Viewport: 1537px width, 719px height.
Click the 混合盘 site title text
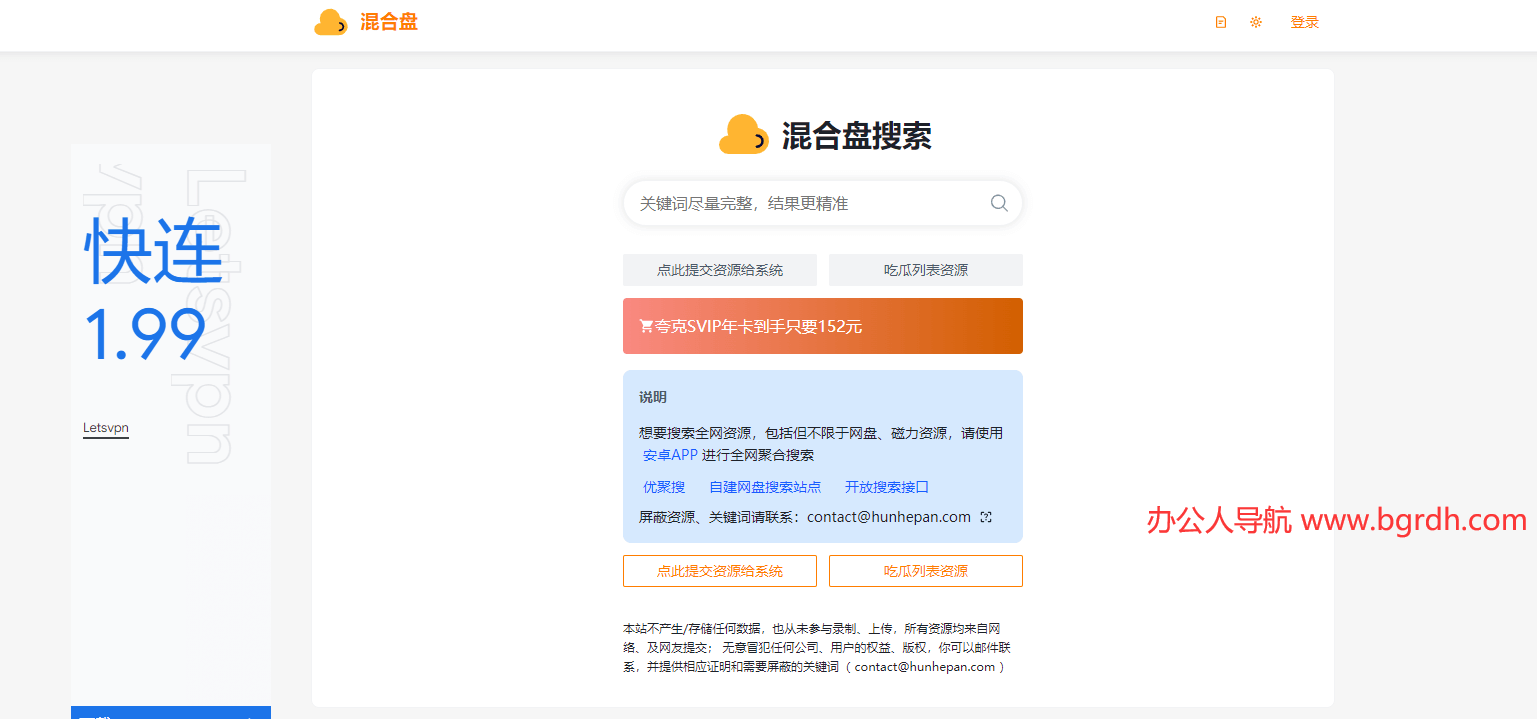point(389,22)
